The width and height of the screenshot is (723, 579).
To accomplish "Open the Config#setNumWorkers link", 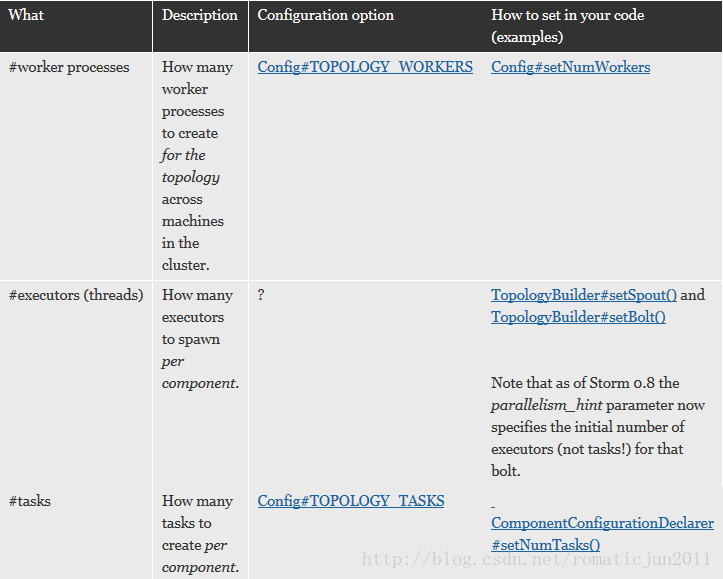I will click(x=570, y=67).
